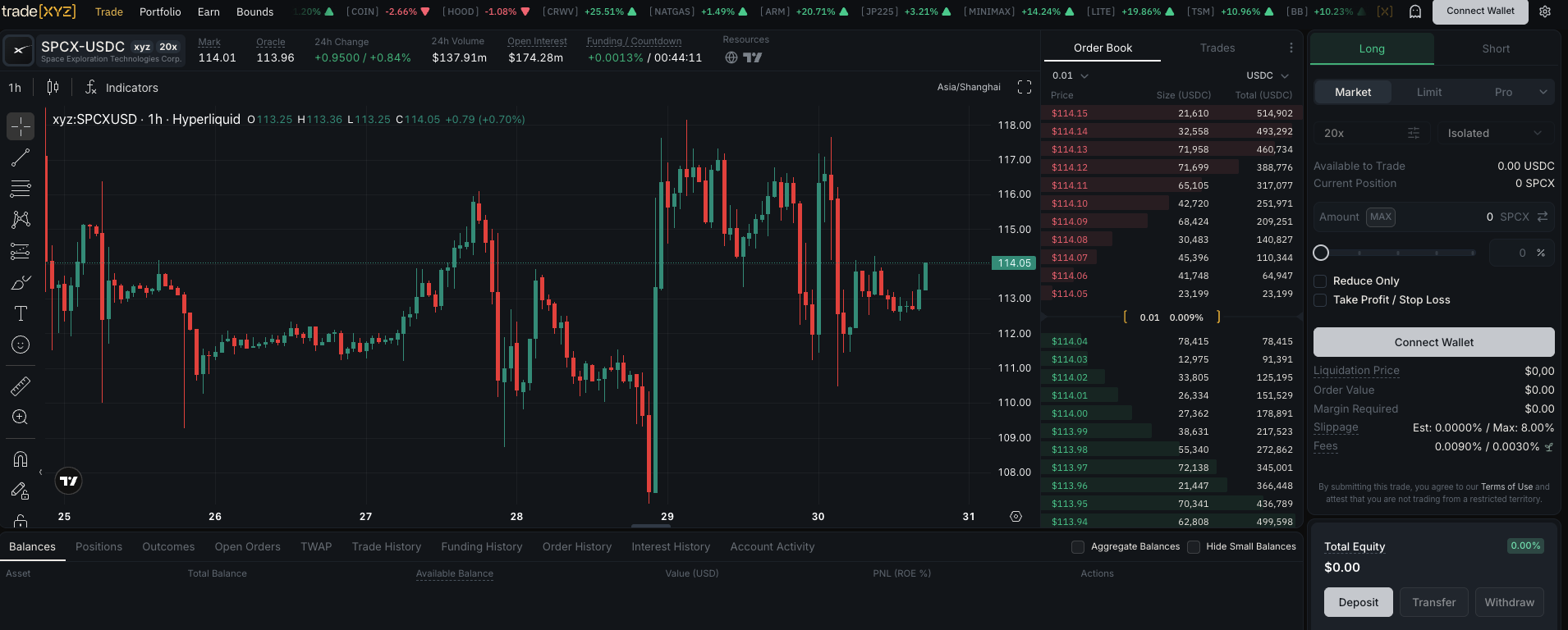Select the trend line drawing tool

(x=21, y=157)
